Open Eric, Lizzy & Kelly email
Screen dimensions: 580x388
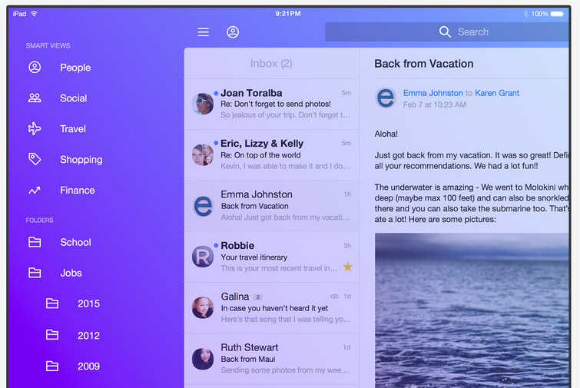(x=272, y=155)
